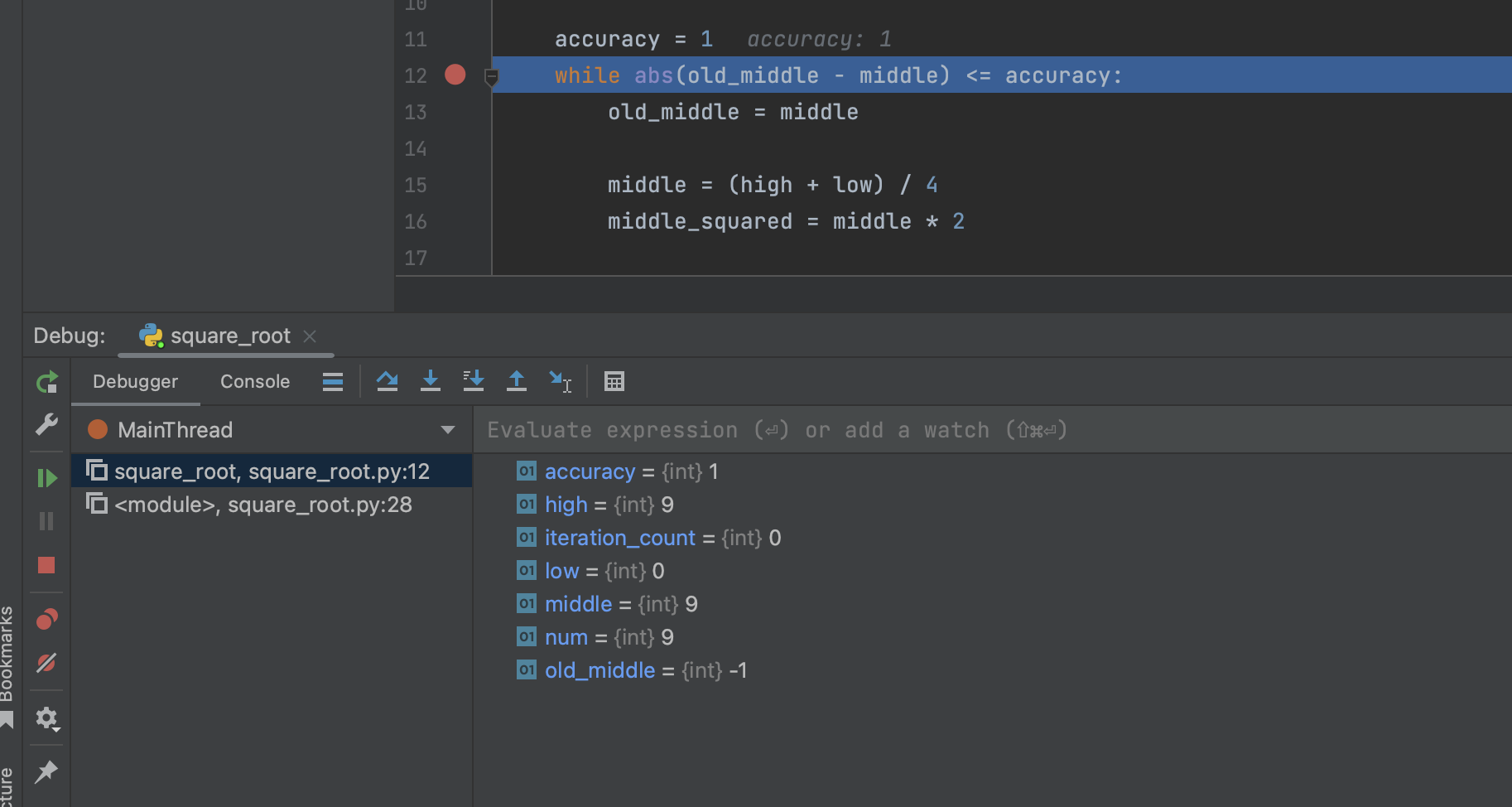
Task: Open the debugger layout options menu
Action: [332, 381]
